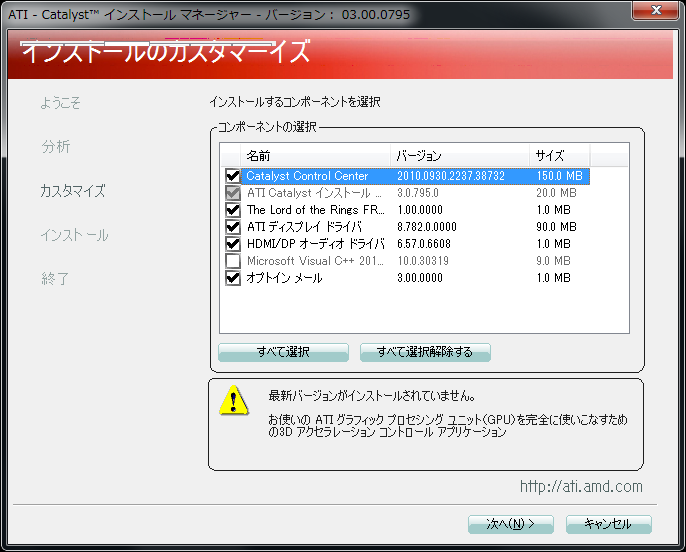
Task: Click the サイズ column header
Action: [x=559, y=156]
